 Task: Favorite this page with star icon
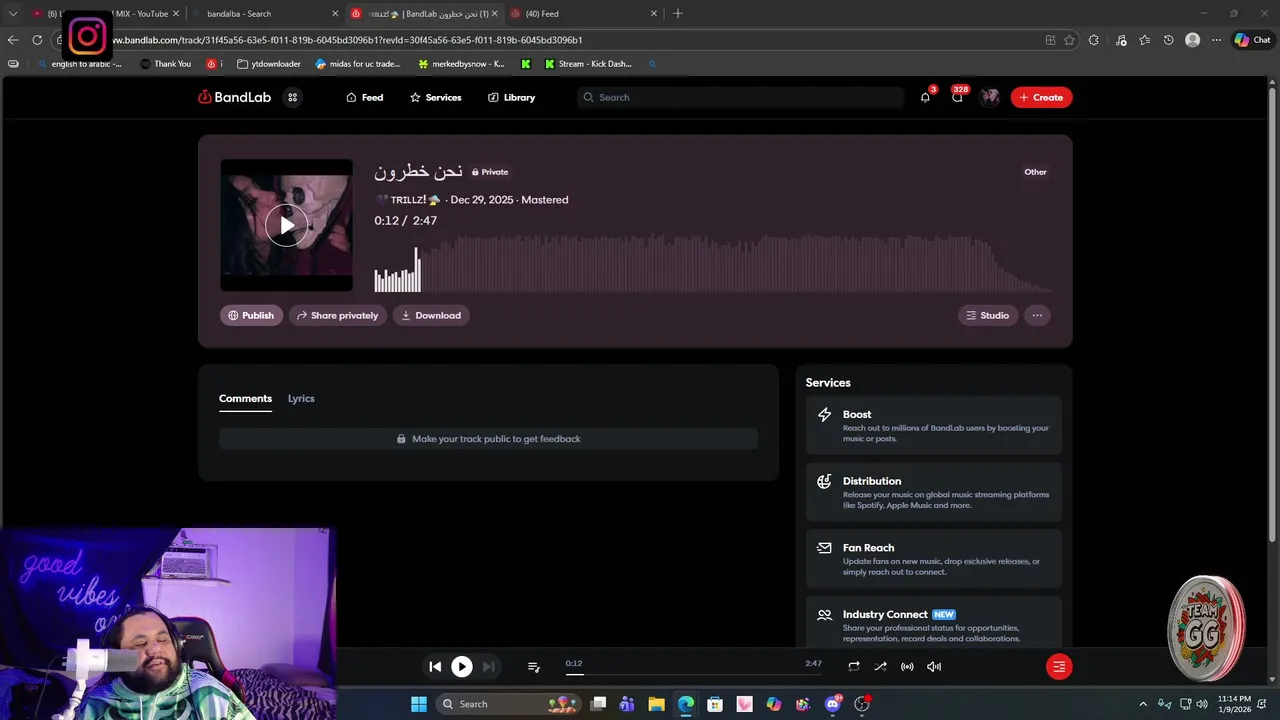(1069, 40)
